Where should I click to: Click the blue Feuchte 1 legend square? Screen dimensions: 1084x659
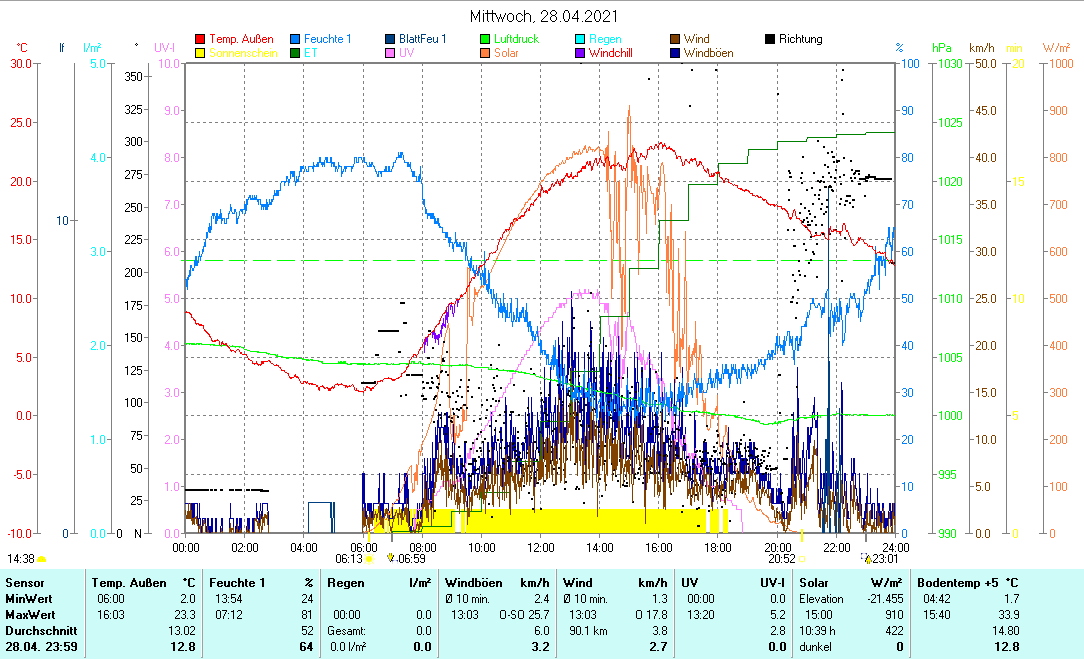pos(295,39)
